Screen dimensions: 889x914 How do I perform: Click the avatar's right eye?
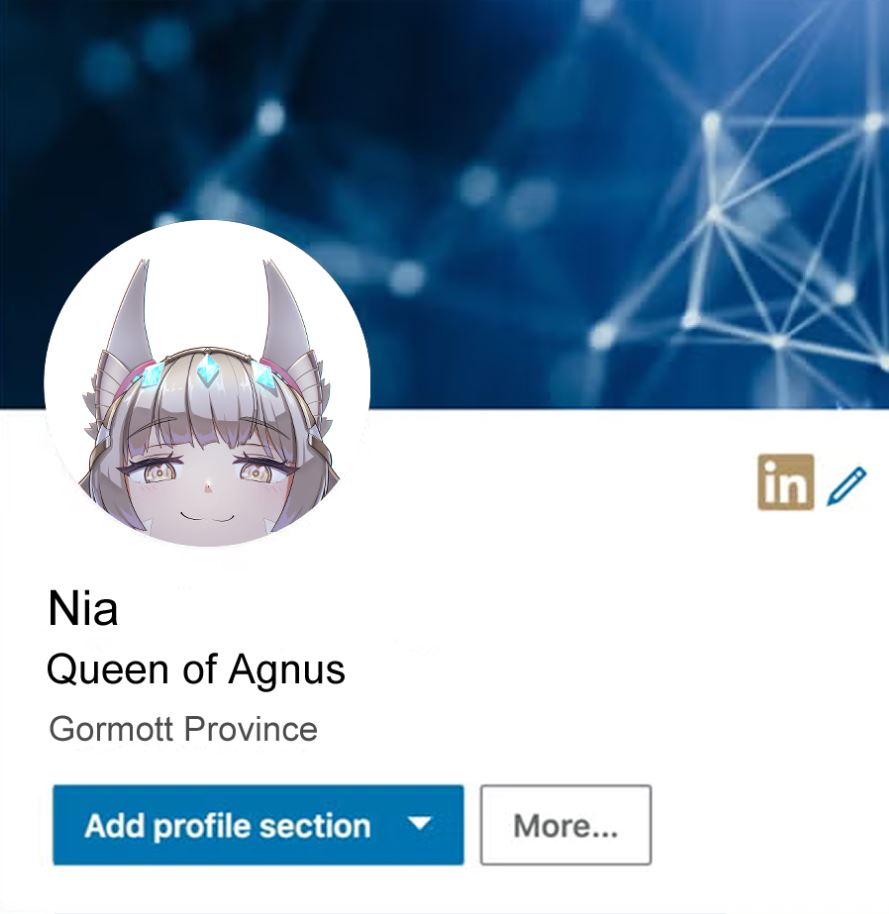(x=256, y=472)
